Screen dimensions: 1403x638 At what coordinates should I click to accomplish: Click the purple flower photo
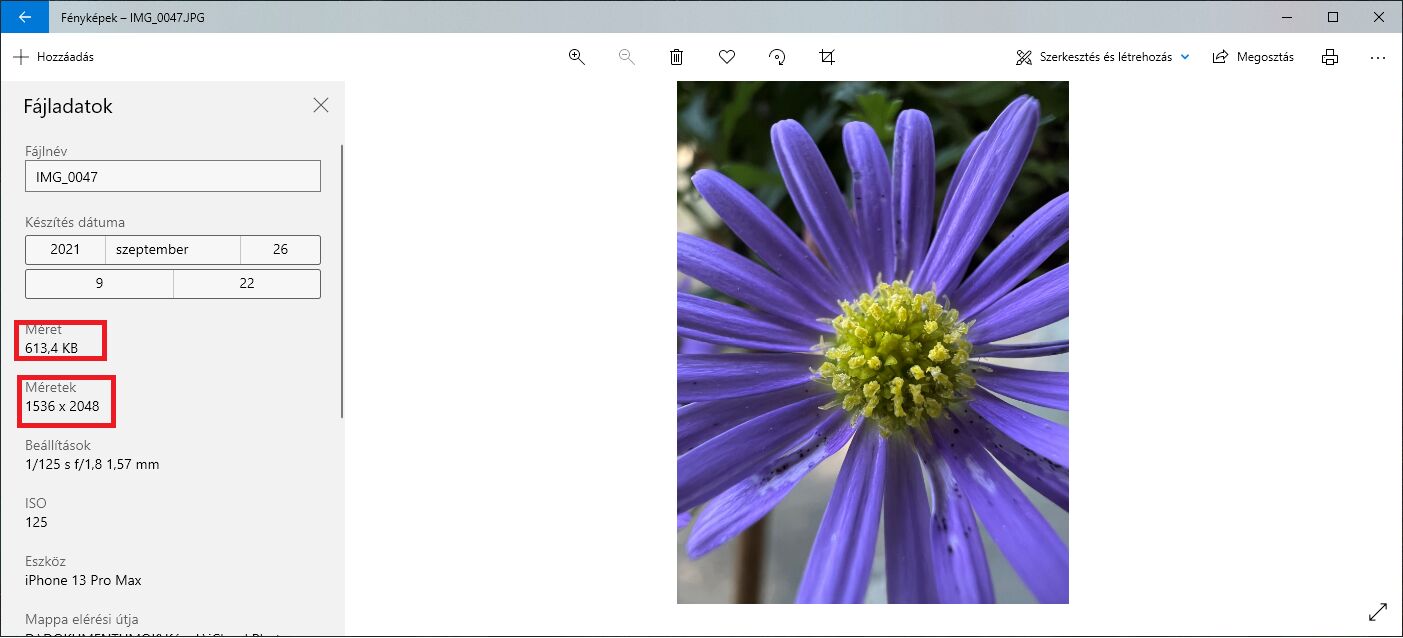873,342
